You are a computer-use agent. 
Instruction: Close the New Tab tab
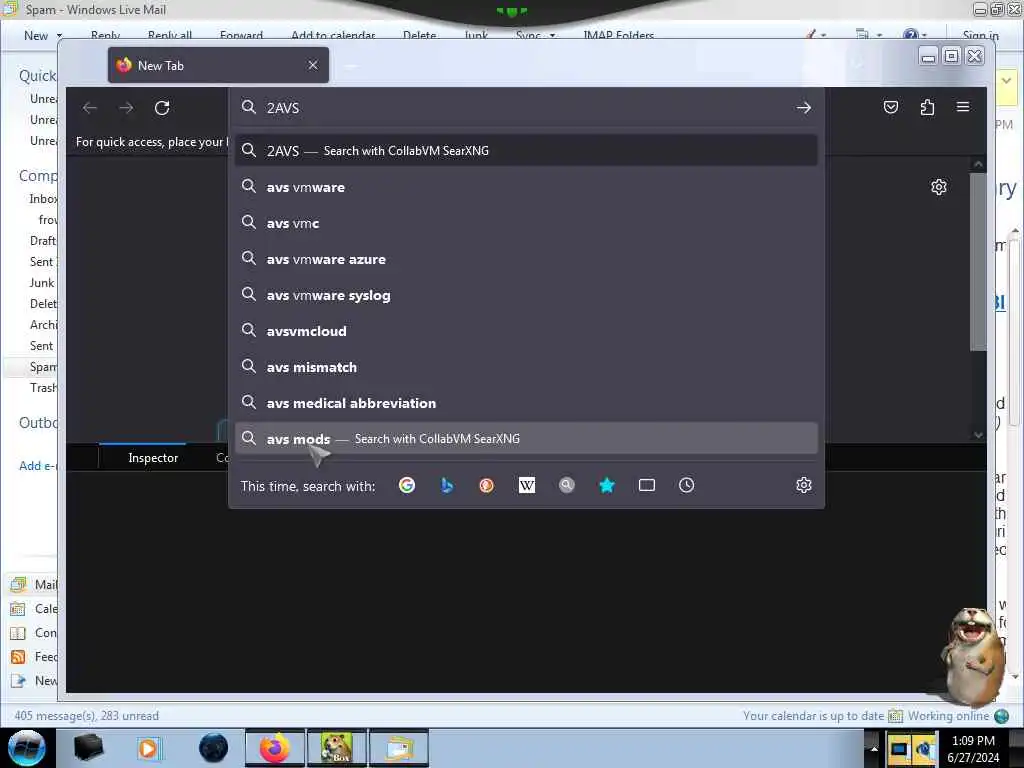(x=313, y=65)
